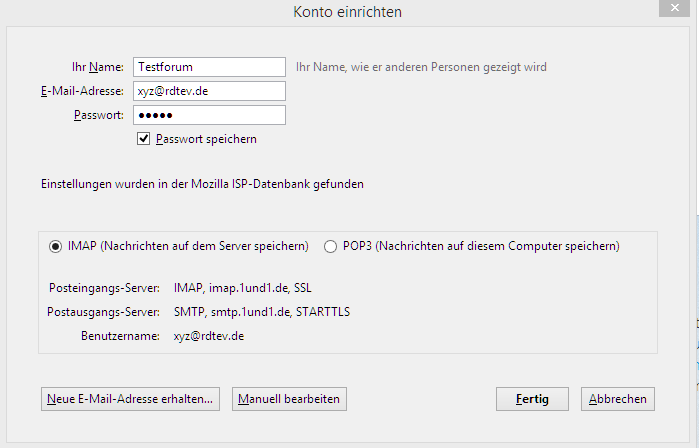
Task: Focus the E-Mail-Adresse input field
Action: tap(209, 91)
